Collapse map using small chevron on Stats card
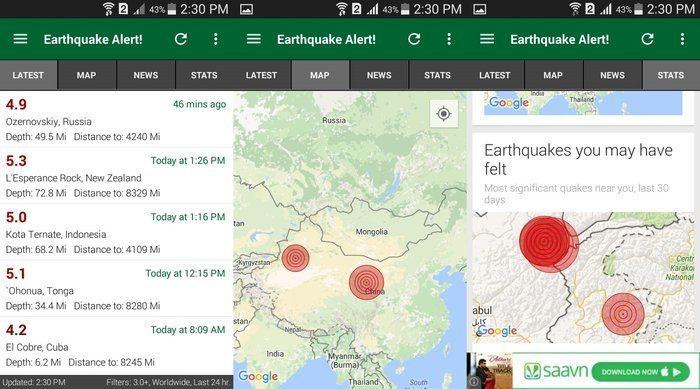 [481, 215]
